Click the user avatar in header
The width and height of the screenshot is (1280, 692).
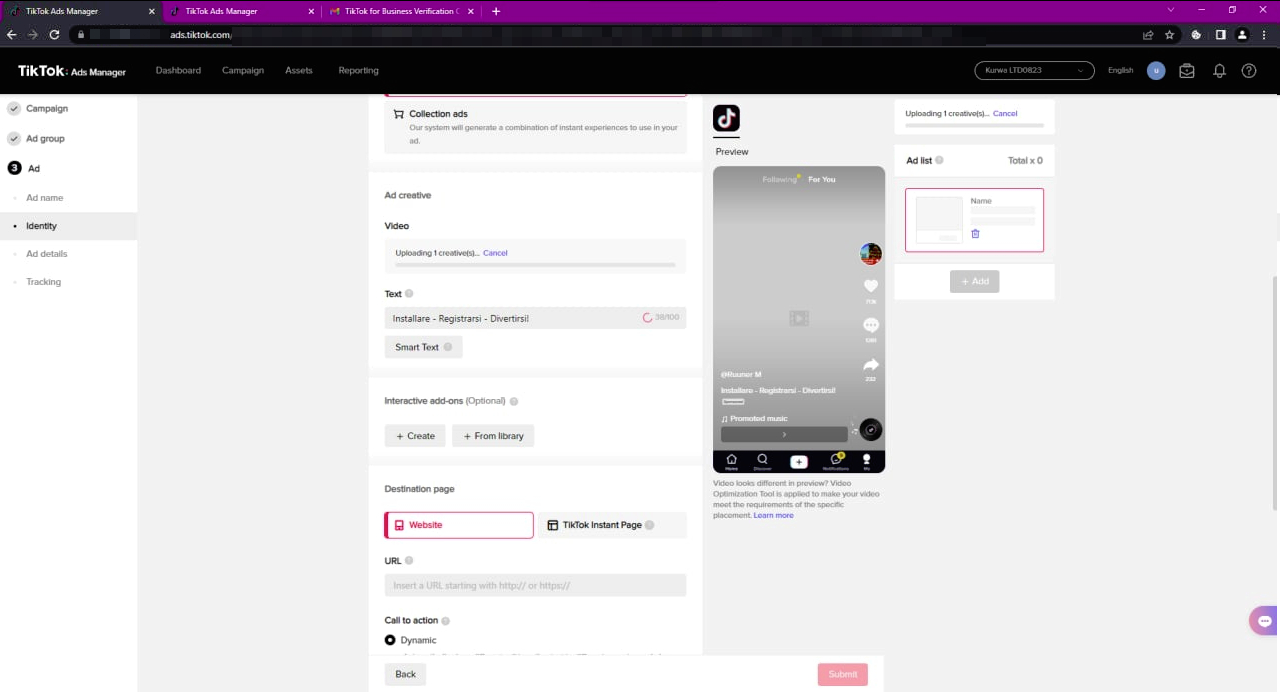pyautogui.click(x=1156, y=71)
